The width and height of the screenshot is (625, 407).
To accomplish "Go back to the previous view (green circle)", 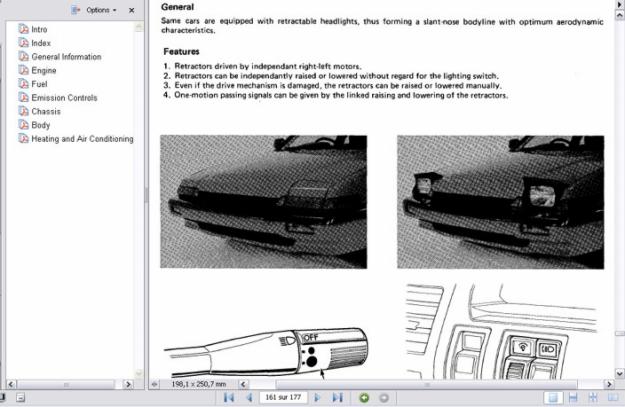I will [x=364, y=398].
